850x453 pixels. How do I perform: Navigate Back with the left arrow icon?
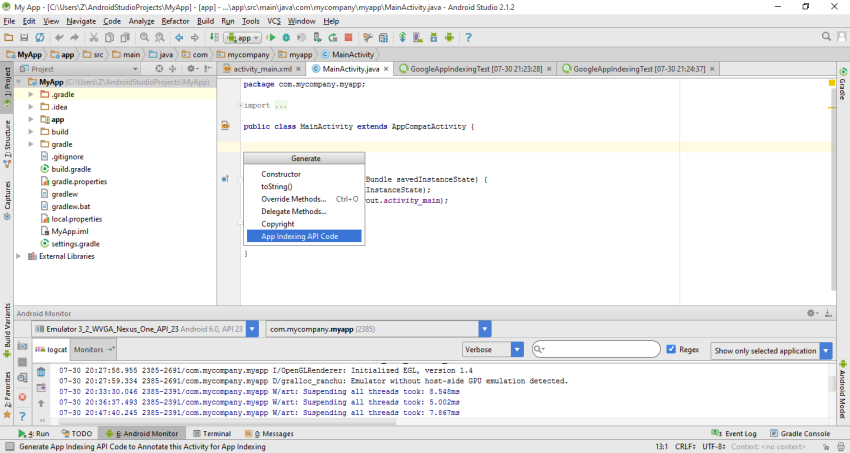(179, 37)
